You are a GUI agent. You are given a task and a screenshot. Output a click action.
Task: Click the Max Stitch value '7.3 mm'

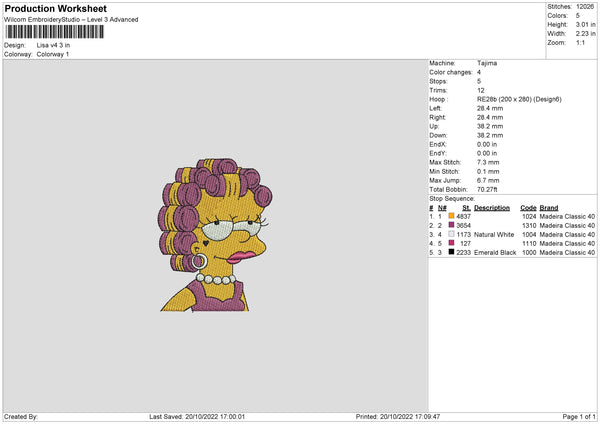tap(488, 162)
